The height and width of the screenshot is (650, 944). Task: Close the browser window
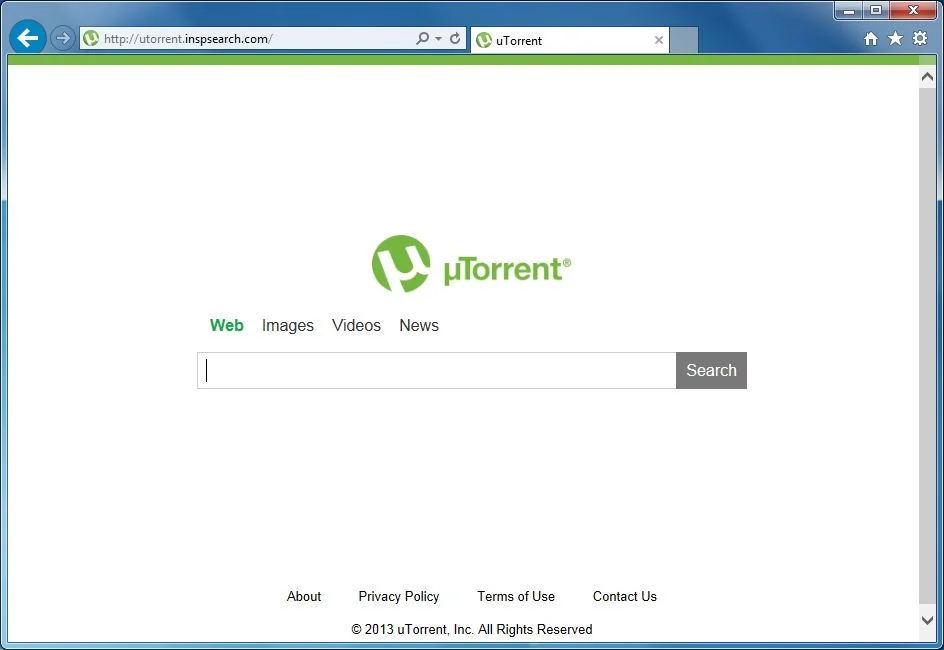click(x=913, y=10)
